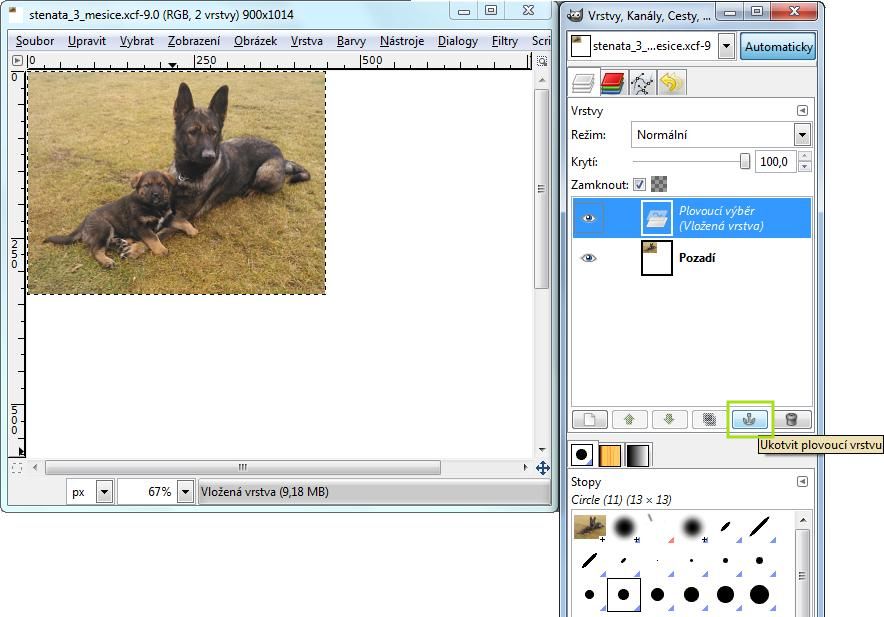
Task: Switch to the Channels tab
Action: pyautogui.click(x=613, y=84)
